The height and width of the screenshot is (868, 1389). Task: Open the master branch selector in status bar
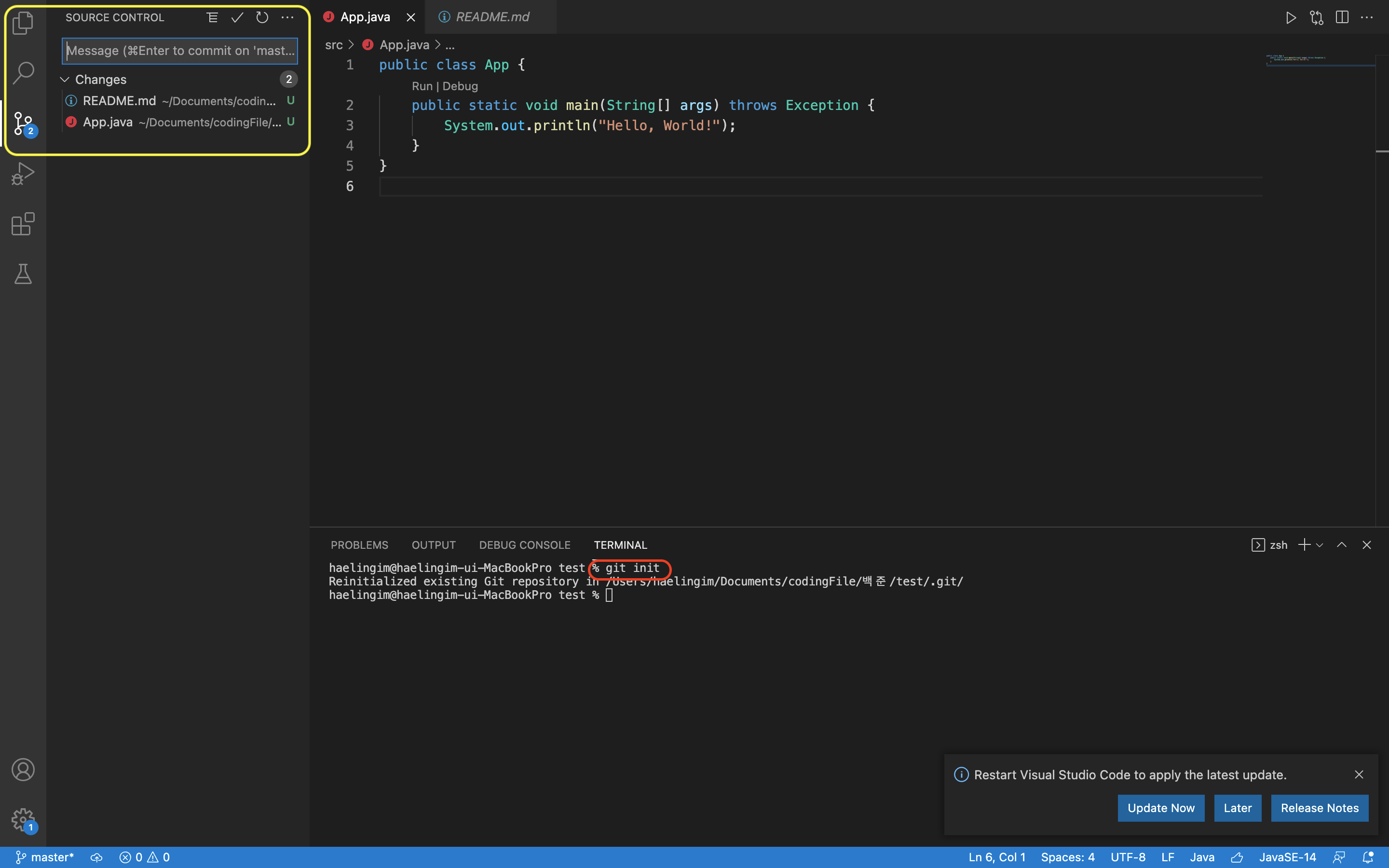(x=45, y=857)
